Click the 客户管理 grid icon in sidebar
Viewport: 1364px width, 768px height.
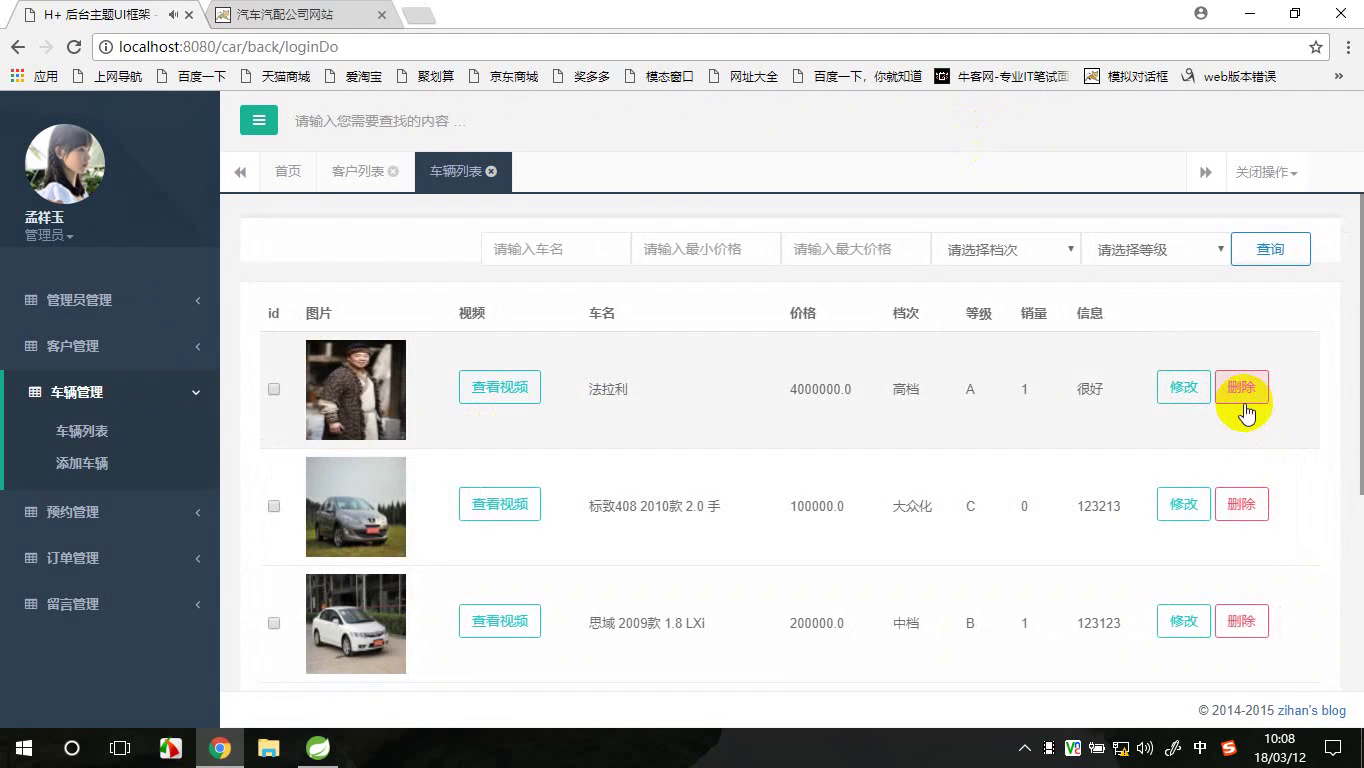(x=31, y=346)
